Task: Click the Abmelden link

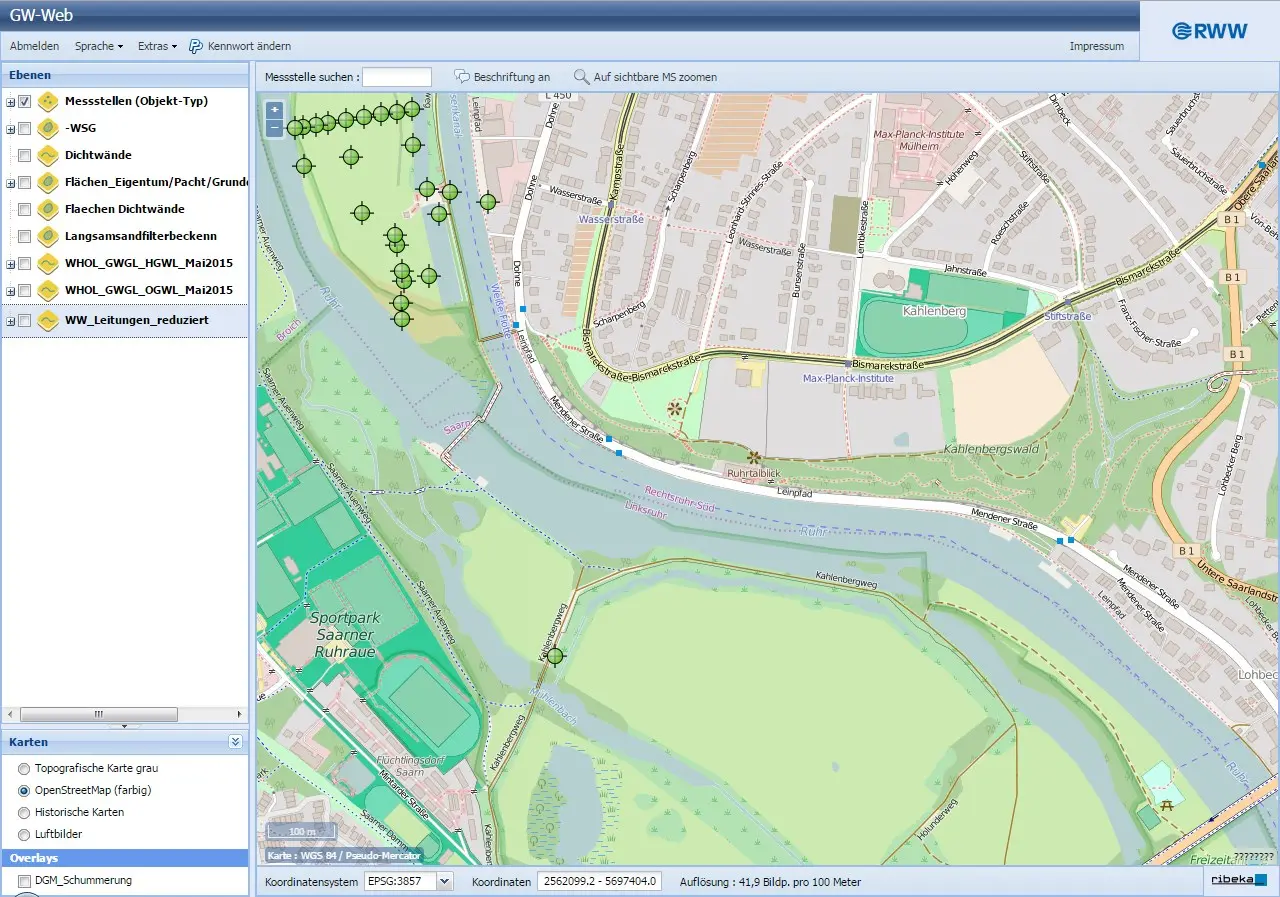Action: (x=34, y=46)
